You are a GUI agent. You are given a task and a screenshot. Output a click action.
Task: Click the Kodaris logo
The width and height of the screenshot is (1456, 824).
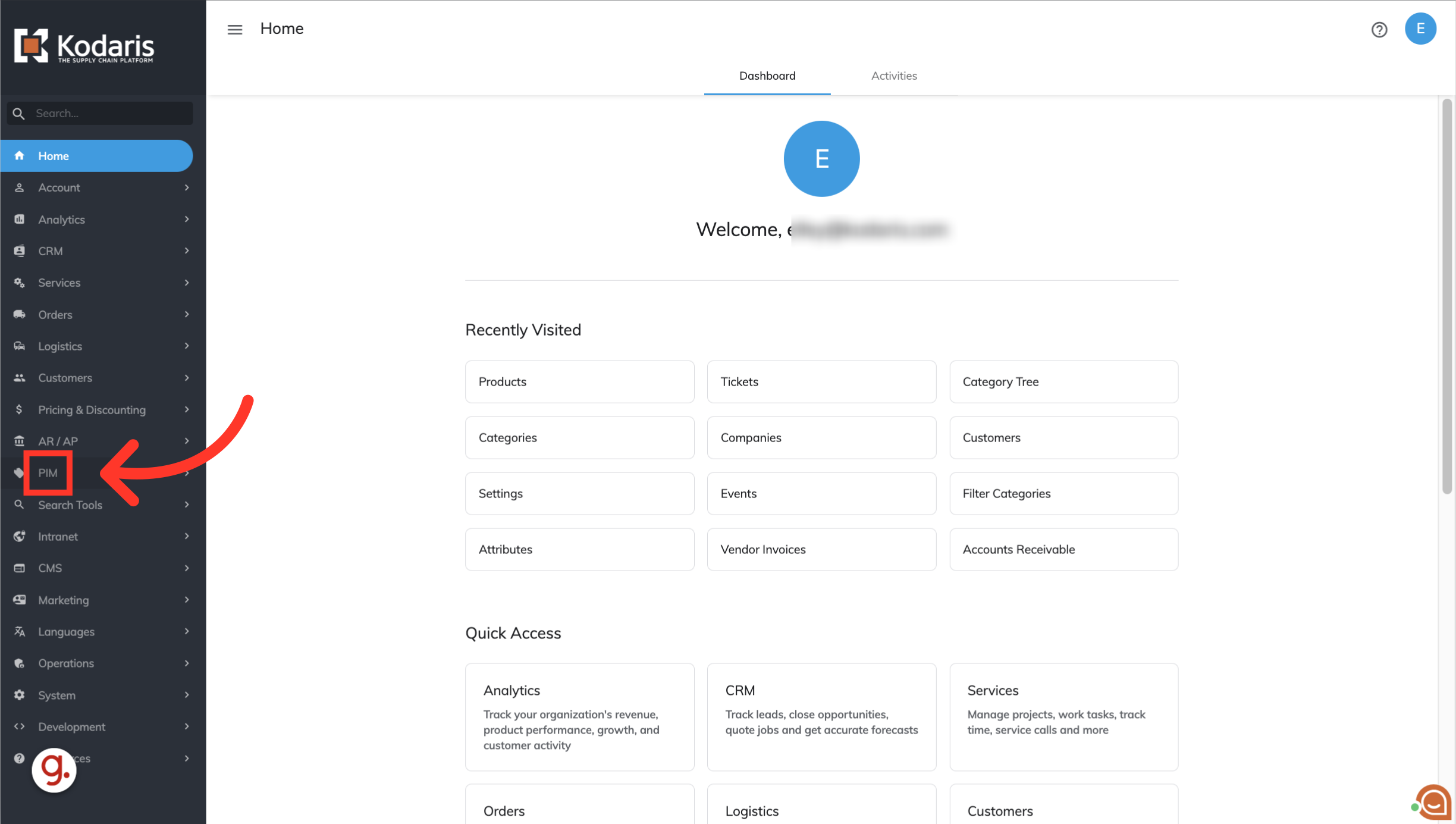coord(84,46)
